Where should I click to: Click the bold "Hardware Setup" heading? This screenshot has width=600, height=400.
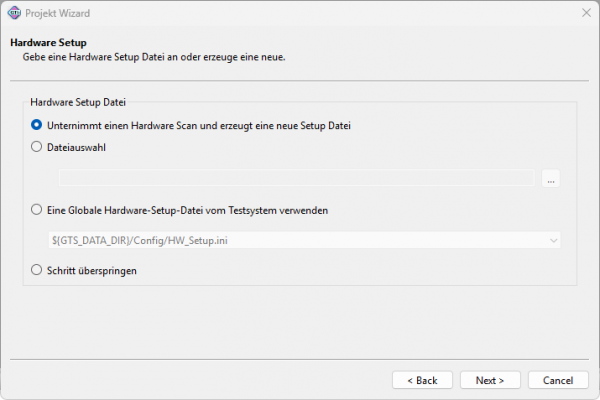[48, 43]
